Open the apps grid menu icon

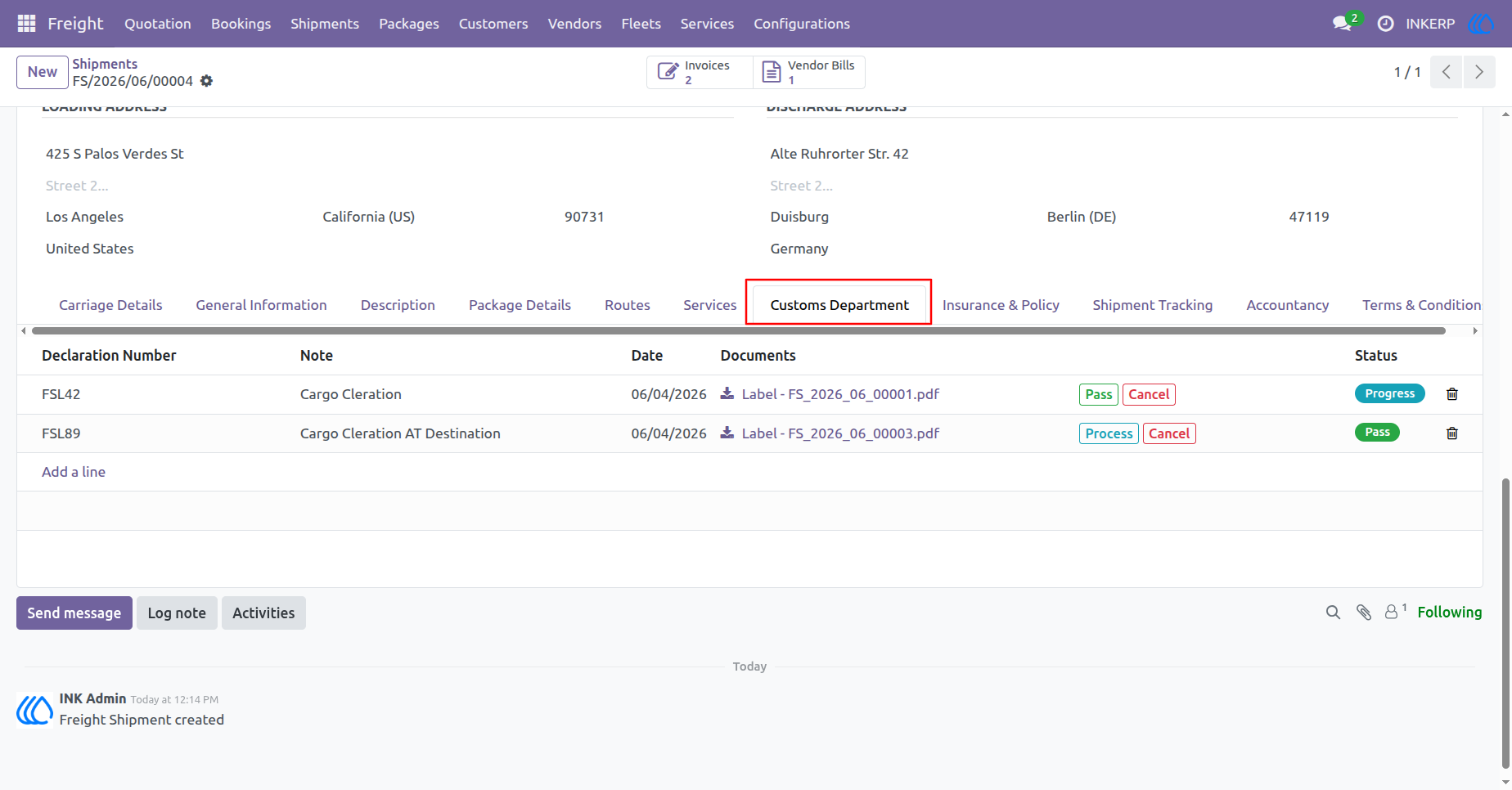(26, 24)
